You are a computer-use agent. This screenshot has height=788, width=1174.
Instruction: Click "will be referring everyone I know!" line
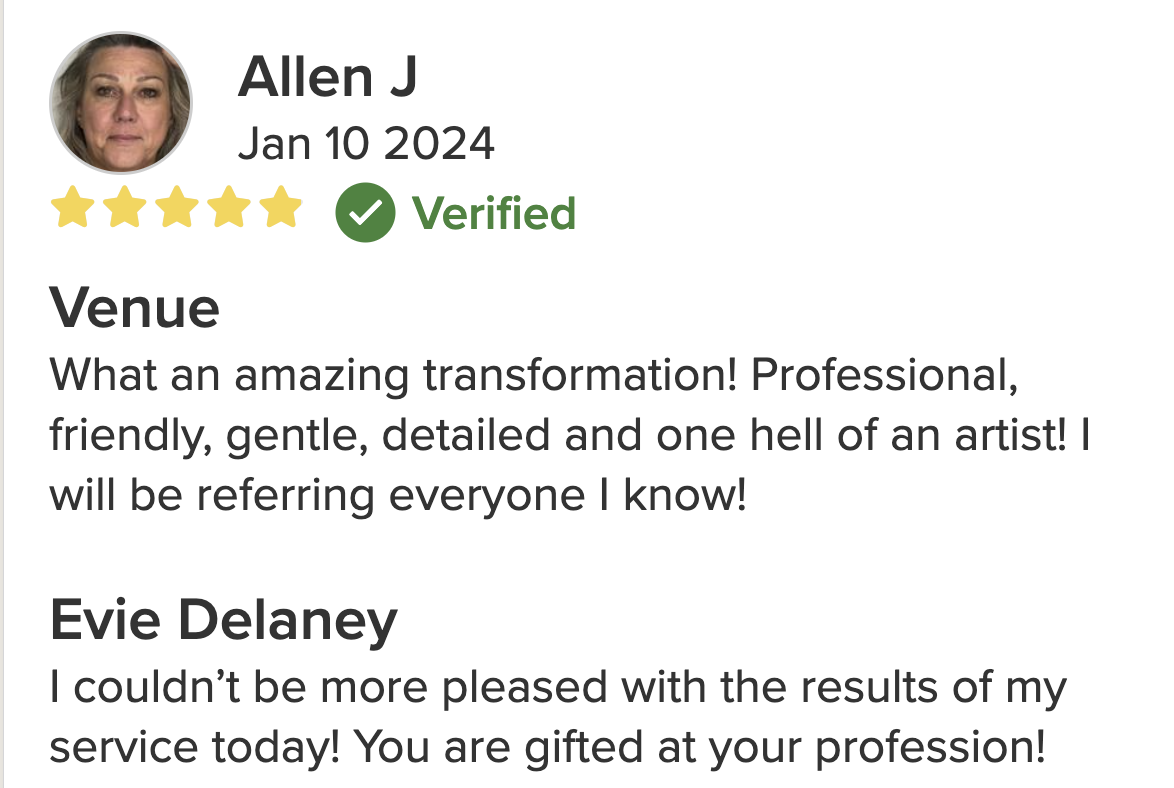398,496
